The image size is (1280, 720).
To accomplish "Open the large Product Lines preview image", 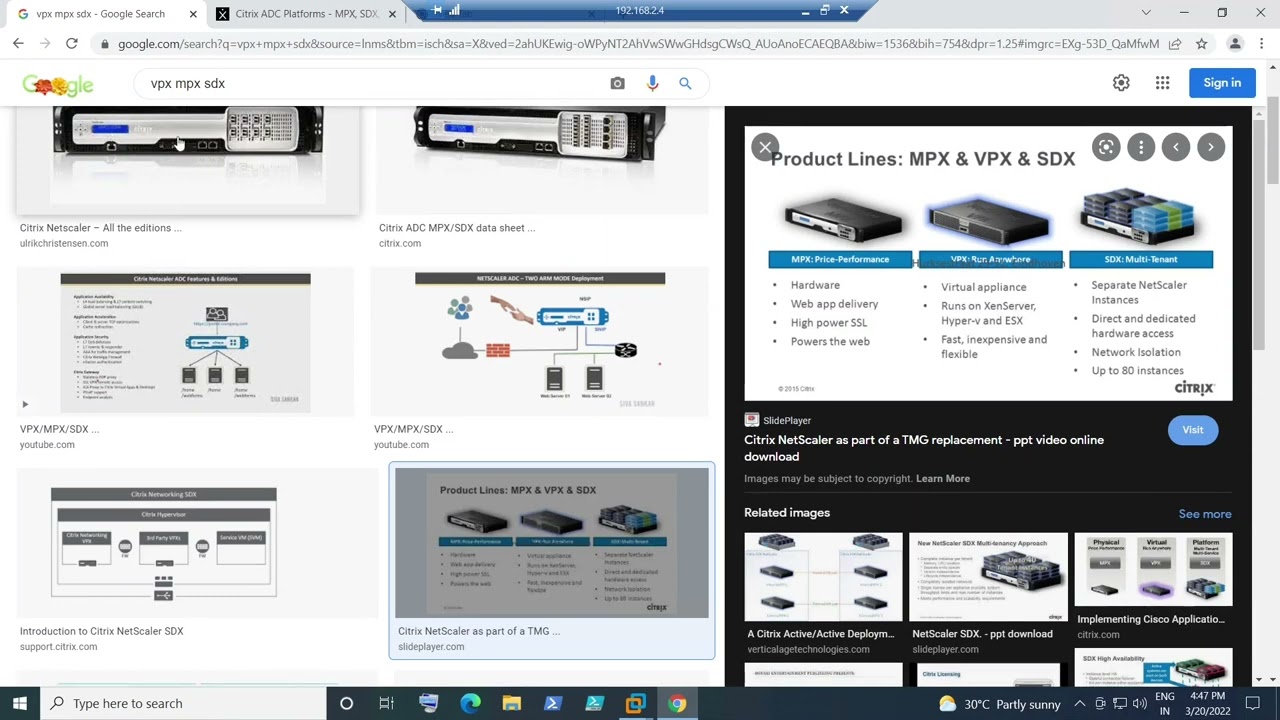I will (x=988, y=264).
